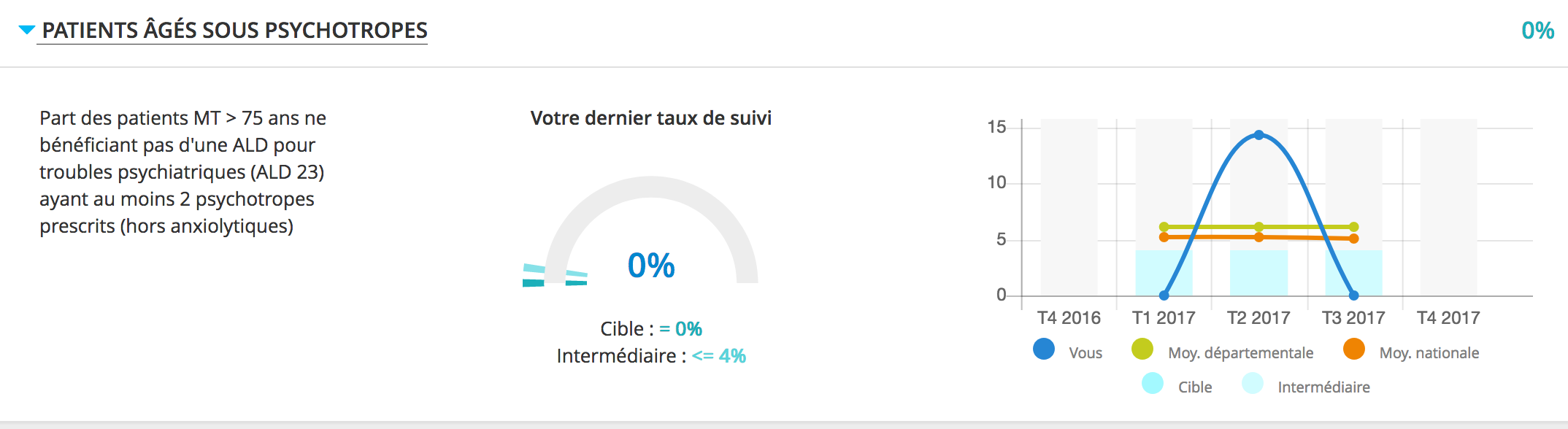Image resolution: width=1568 pixels, height=429 pixels.
Task: Click the gauge's 0% center value
Action: tap(651, 266)
